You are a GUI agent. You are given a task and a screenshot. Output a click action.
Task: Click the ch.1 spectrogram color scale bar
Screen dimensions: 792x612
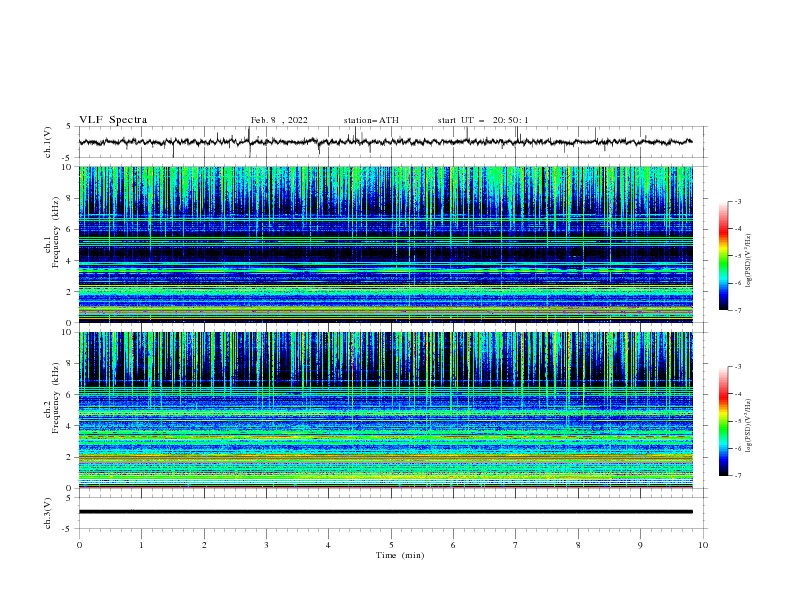[724, 256]
